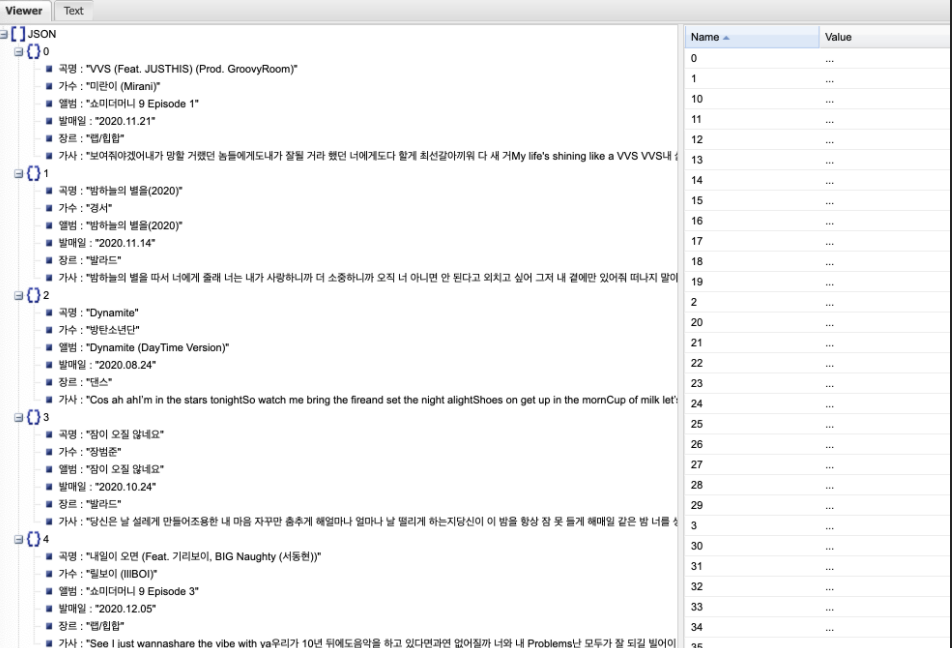Collapse object node 2
Viewport: 952px width, 648px height.
[x=18, y=296]
